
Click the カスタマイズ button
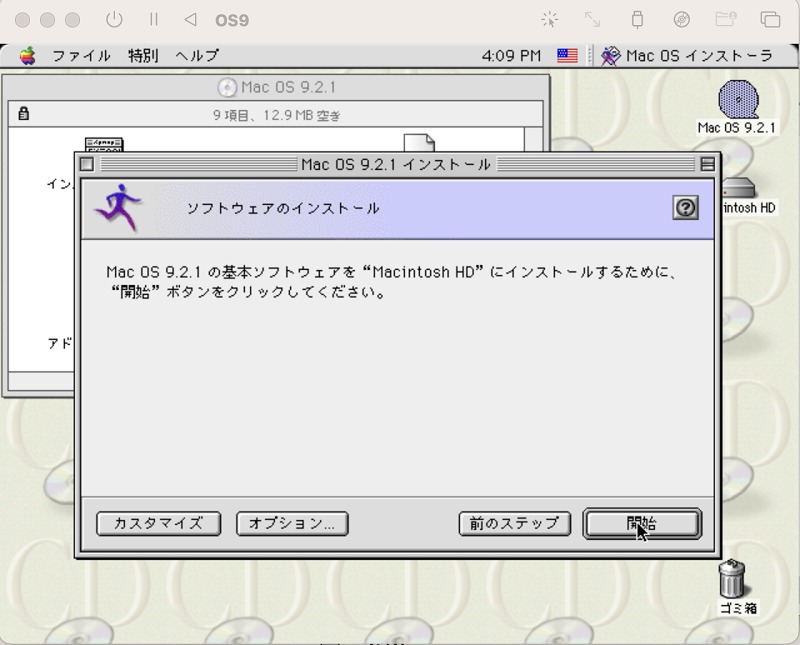[158, 524]
